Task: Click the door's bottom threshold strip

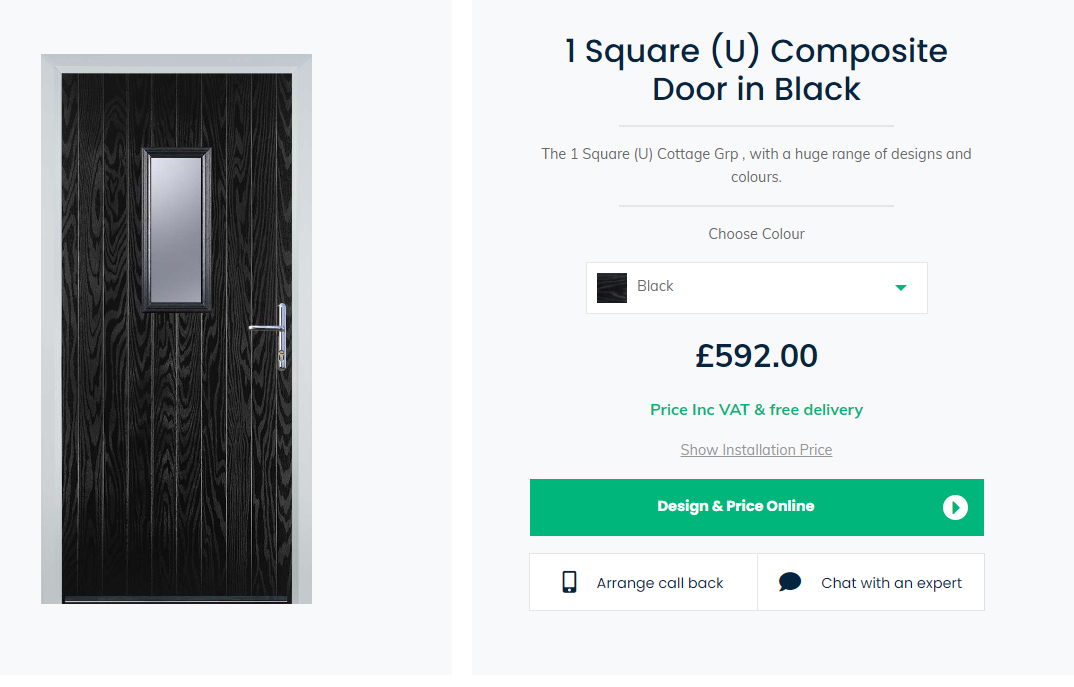Action: click(x=176, y=601)
